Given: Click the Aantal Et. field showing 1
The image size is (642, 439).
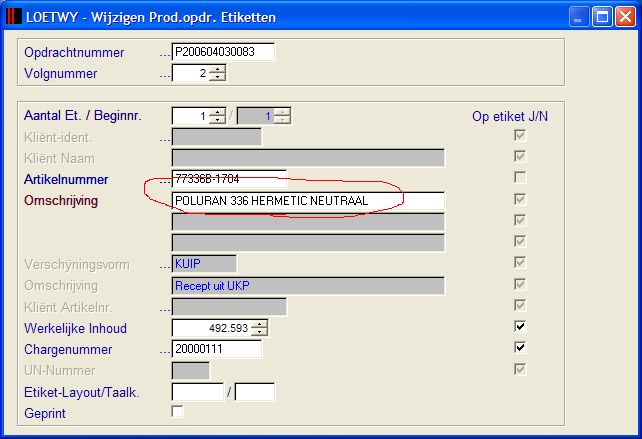Looking at the screenshot, I should click(x=191, y=116).
